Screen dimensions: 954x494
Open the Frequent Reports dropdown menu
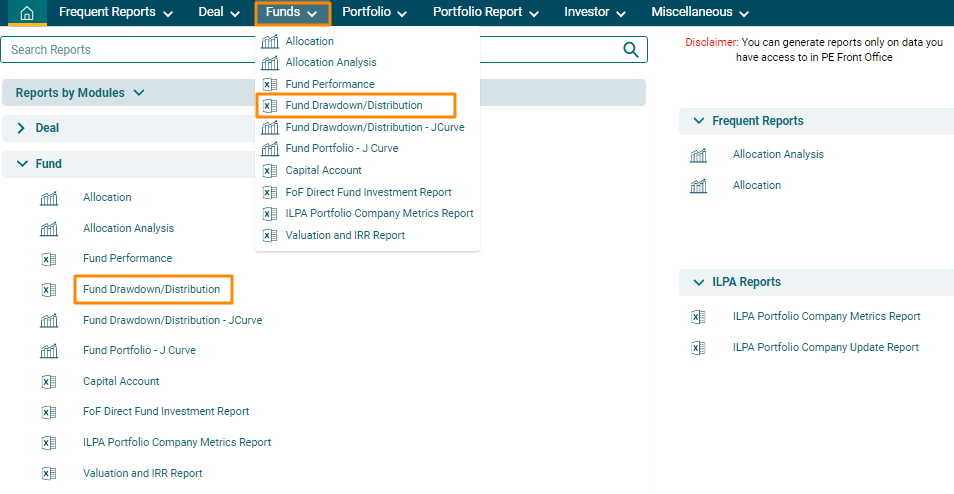(x=115, y=13)
